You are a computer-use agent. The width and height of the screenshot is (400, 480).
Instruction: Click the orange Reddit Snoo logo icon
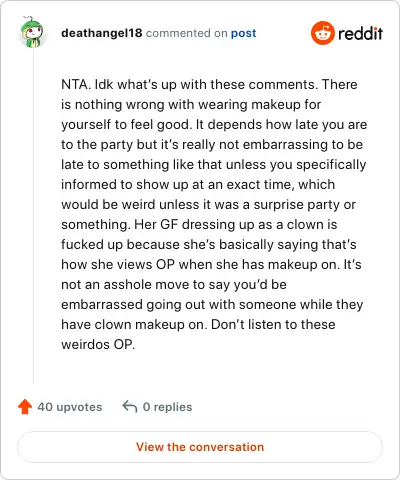point(323,33)
